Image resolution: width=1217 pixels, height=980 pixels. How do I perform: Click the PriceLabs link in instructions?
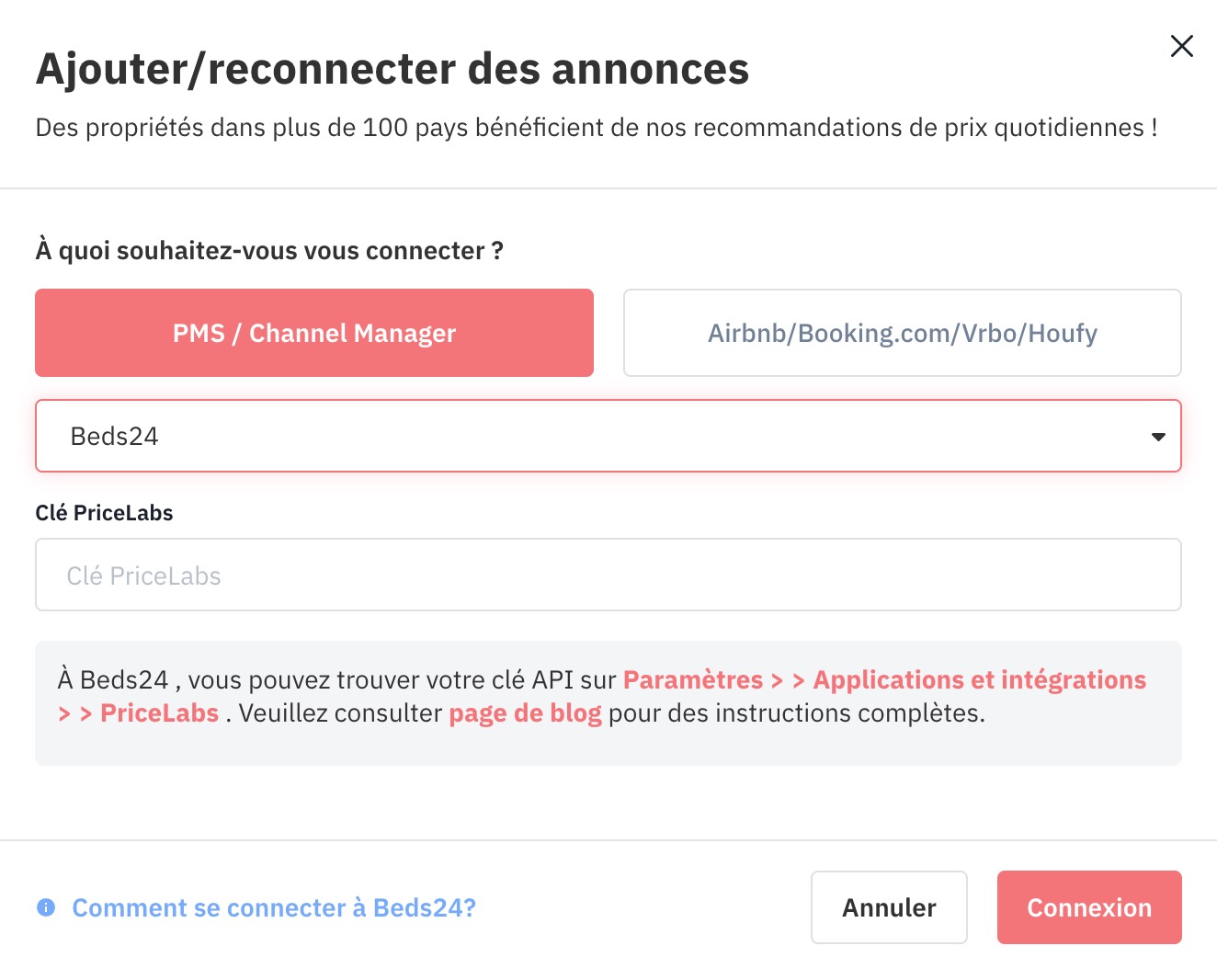[159, 712]
